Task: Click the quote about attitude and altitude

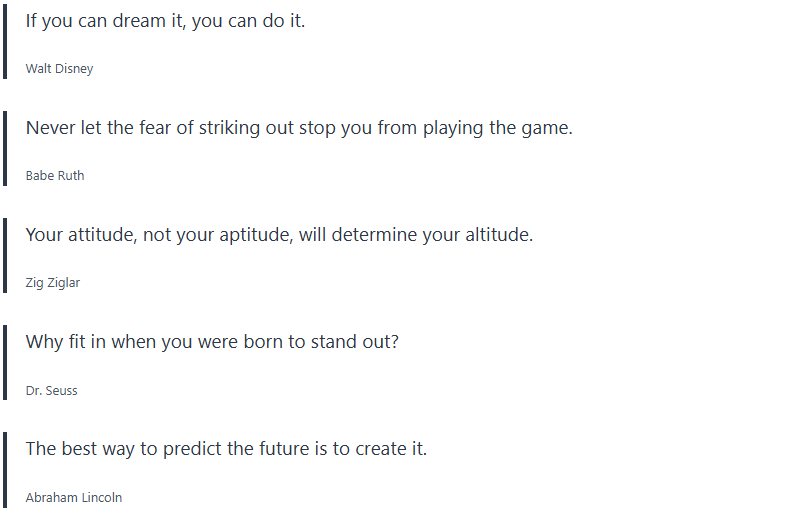Action: (279, 235)
